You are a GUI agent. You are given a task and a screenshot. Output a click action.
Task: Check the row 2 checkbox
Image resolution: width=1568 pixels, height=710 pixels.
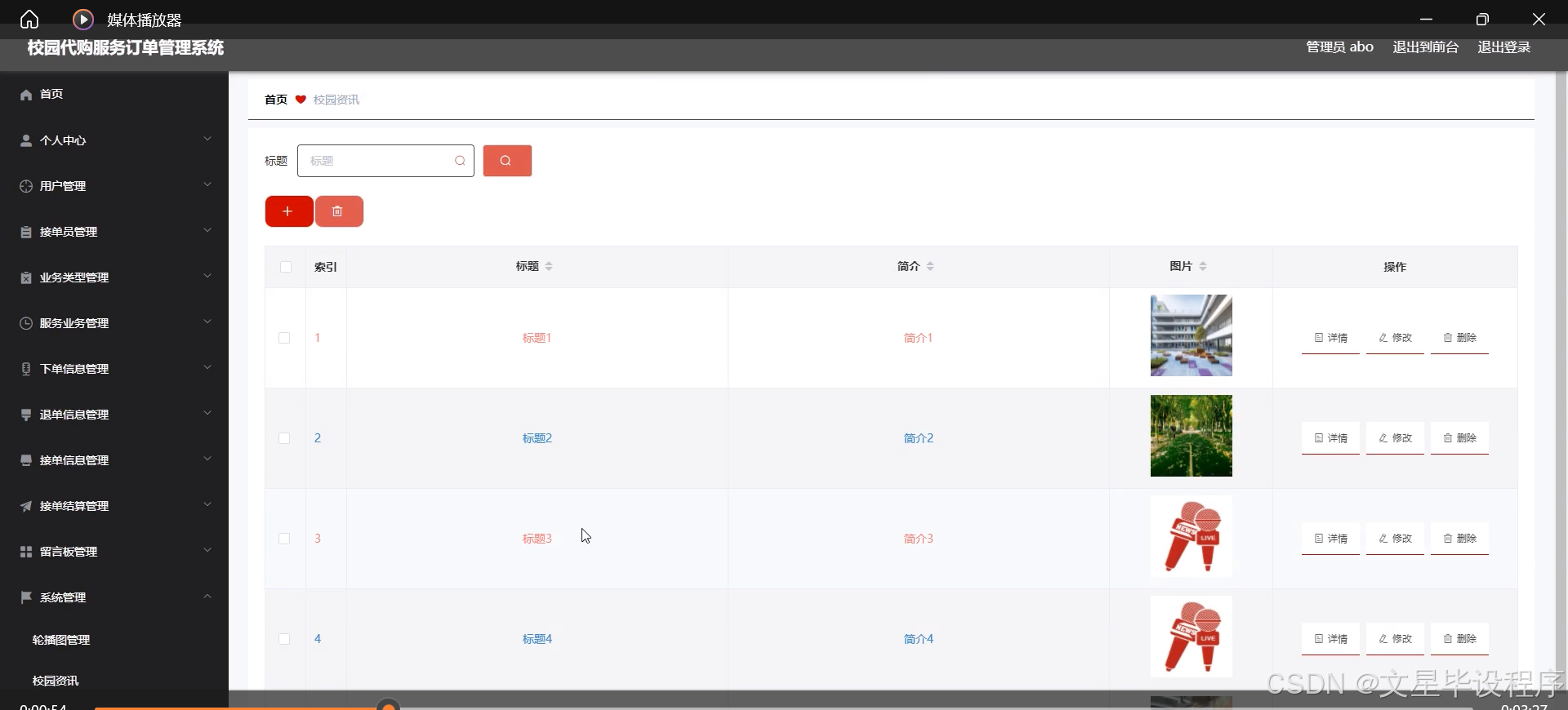(284, 438)
